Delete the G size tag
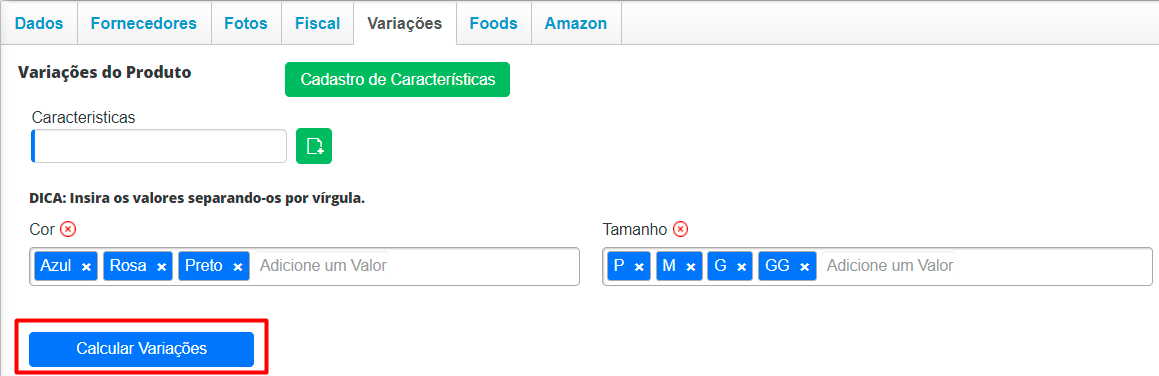This screenshot has height=376, width=1159. (741, 267)
